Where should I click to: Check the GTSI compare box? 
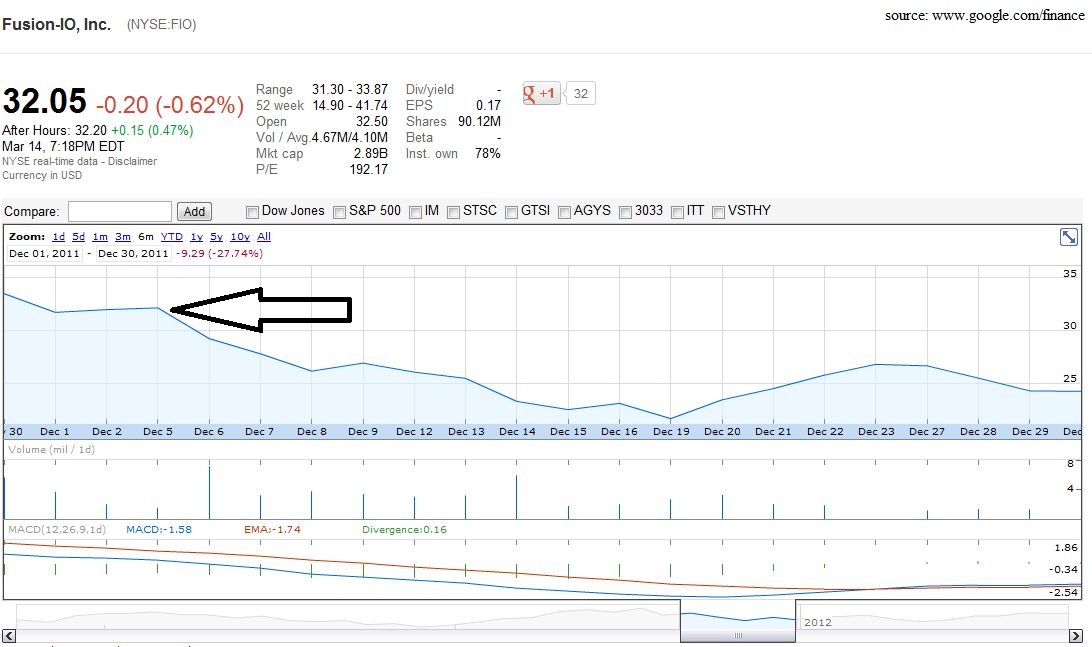coord(511,212)
